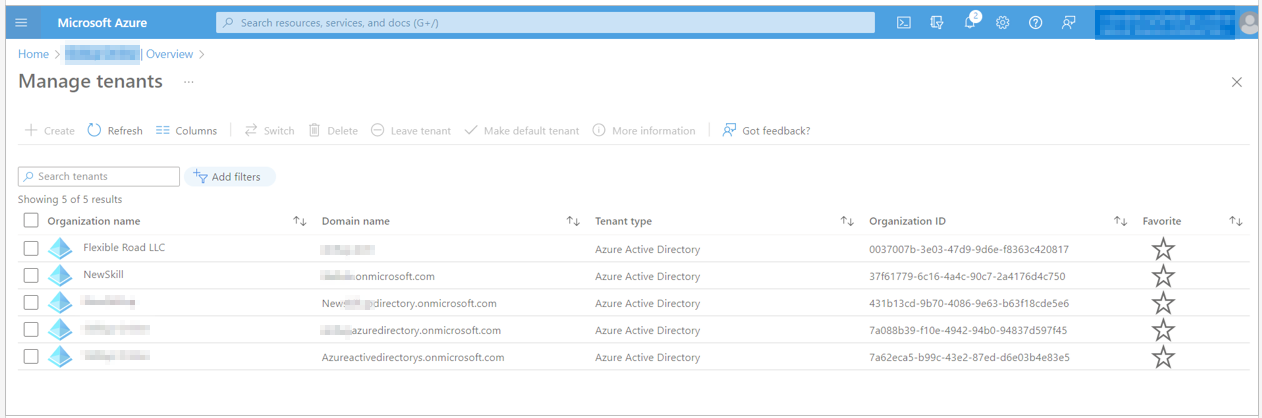Open Cloud Shell from the top bar
The width and height of the screenshot is (1262, 418).
click(x=903, y=22)
